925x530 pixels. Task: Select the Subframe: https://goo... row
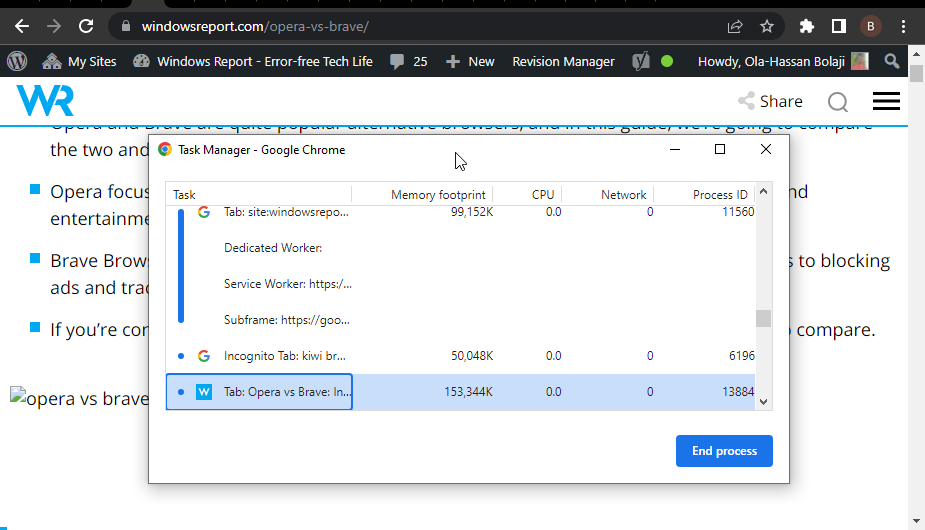(460, 320)
